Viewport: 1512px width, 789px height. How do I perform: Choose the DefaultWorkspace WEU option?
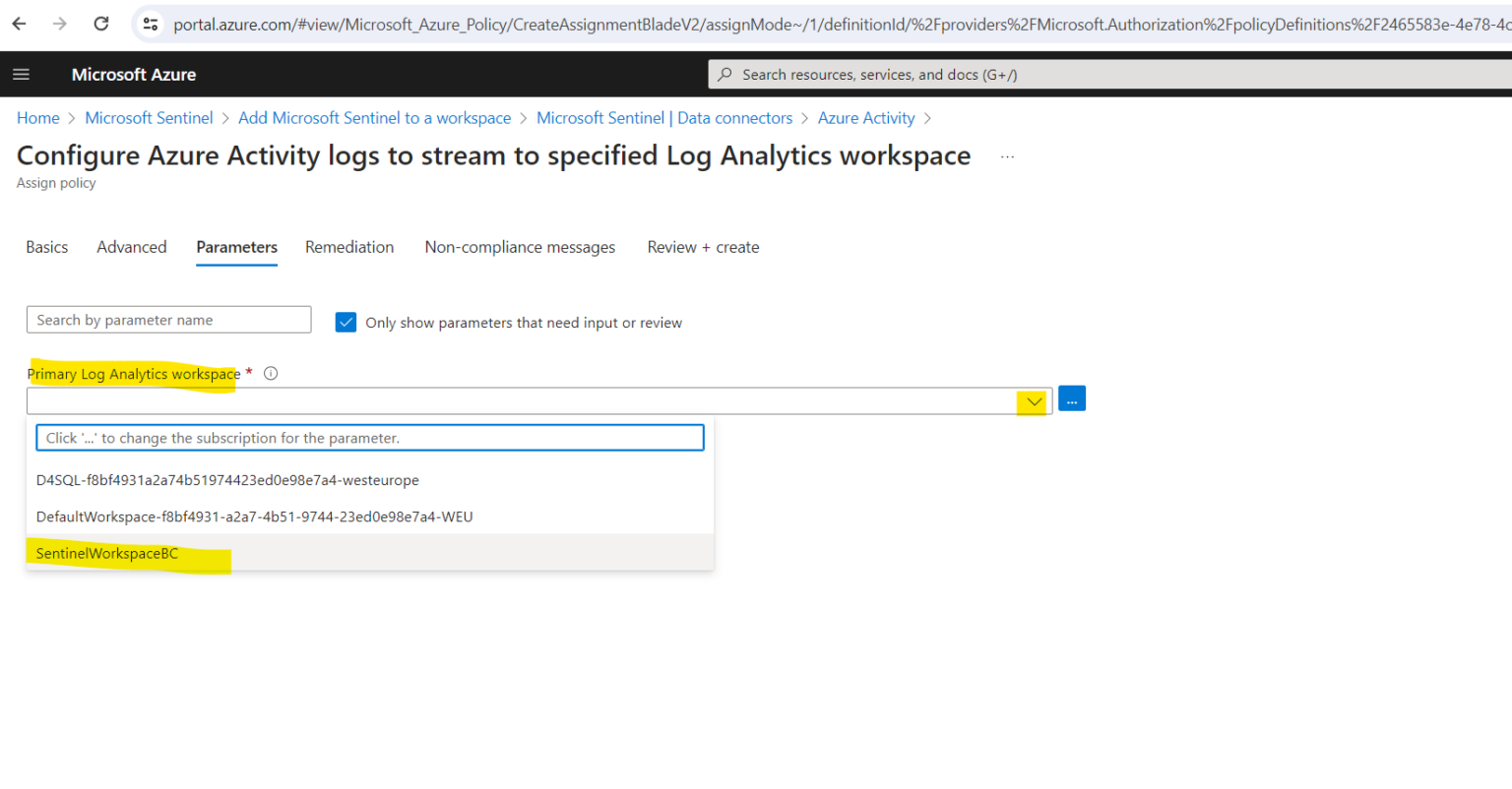(x=370, y=516)
